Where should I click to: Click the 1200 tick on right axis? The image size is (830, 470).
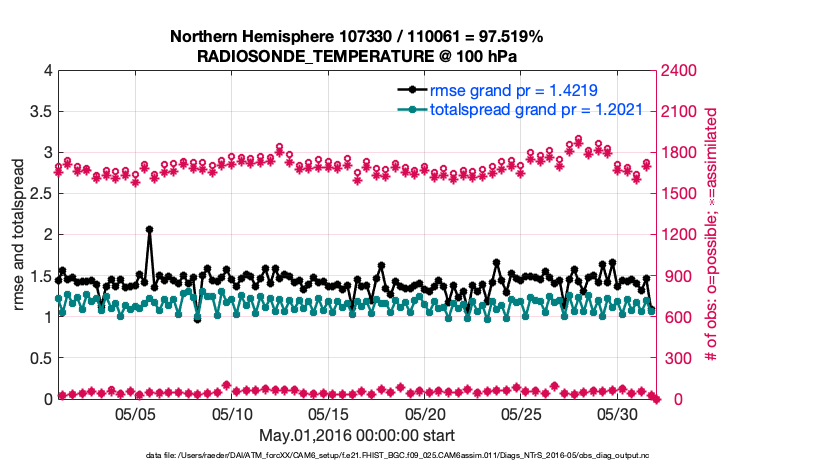[679, 235]
